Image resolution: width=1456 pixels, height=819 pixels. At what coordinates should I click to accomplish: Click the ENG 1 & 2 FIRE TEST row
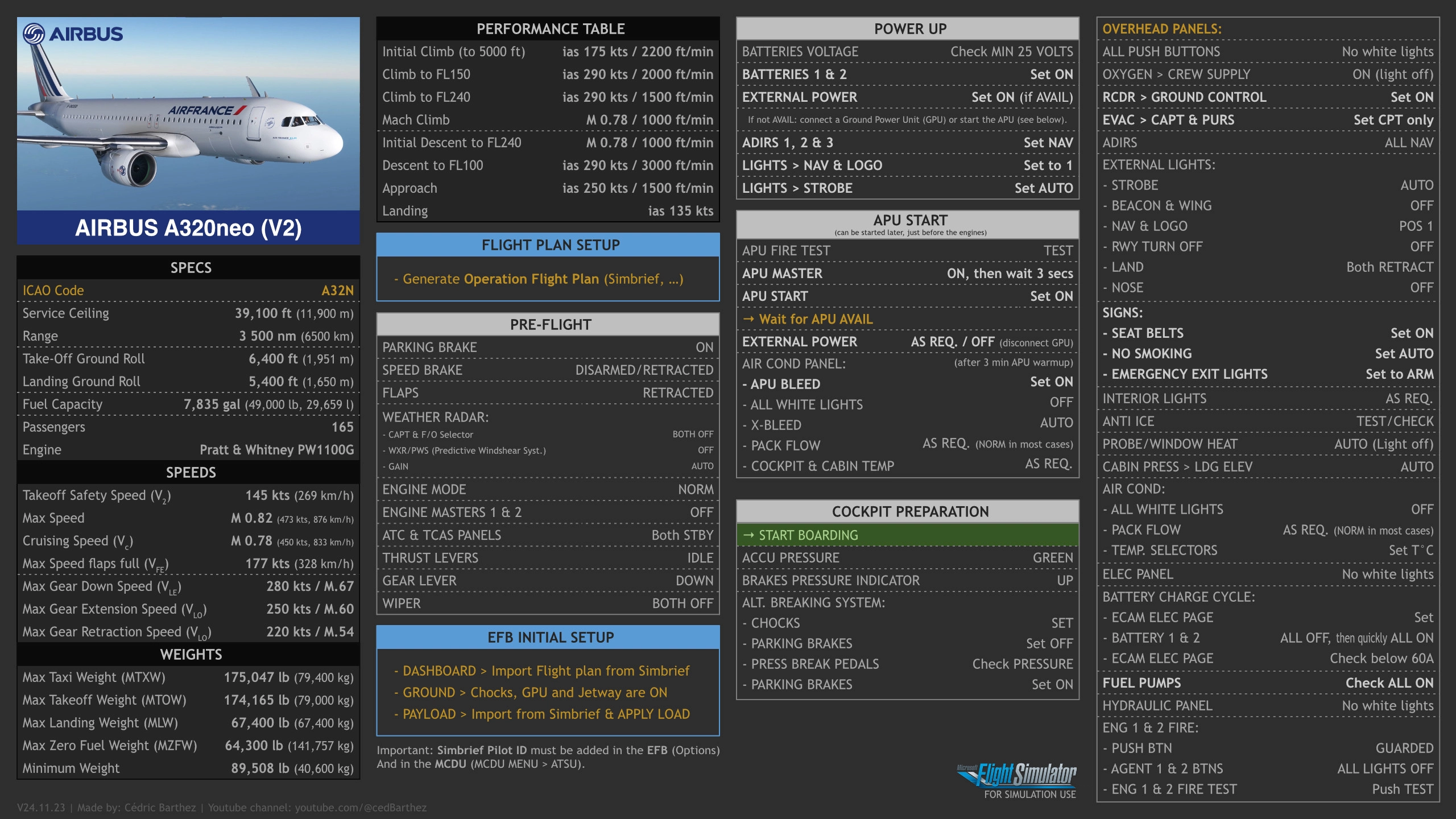1268,789
